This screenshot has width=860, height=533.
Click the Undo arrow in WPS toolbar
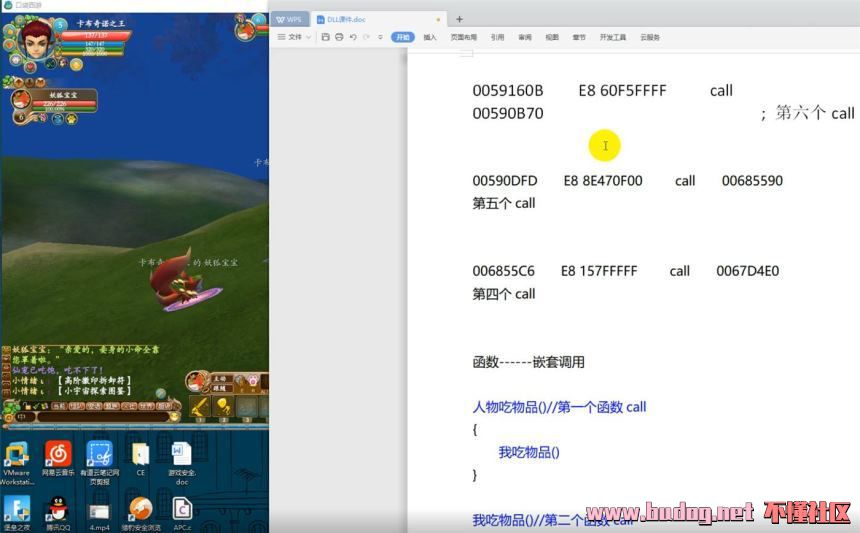click(352, 37)
